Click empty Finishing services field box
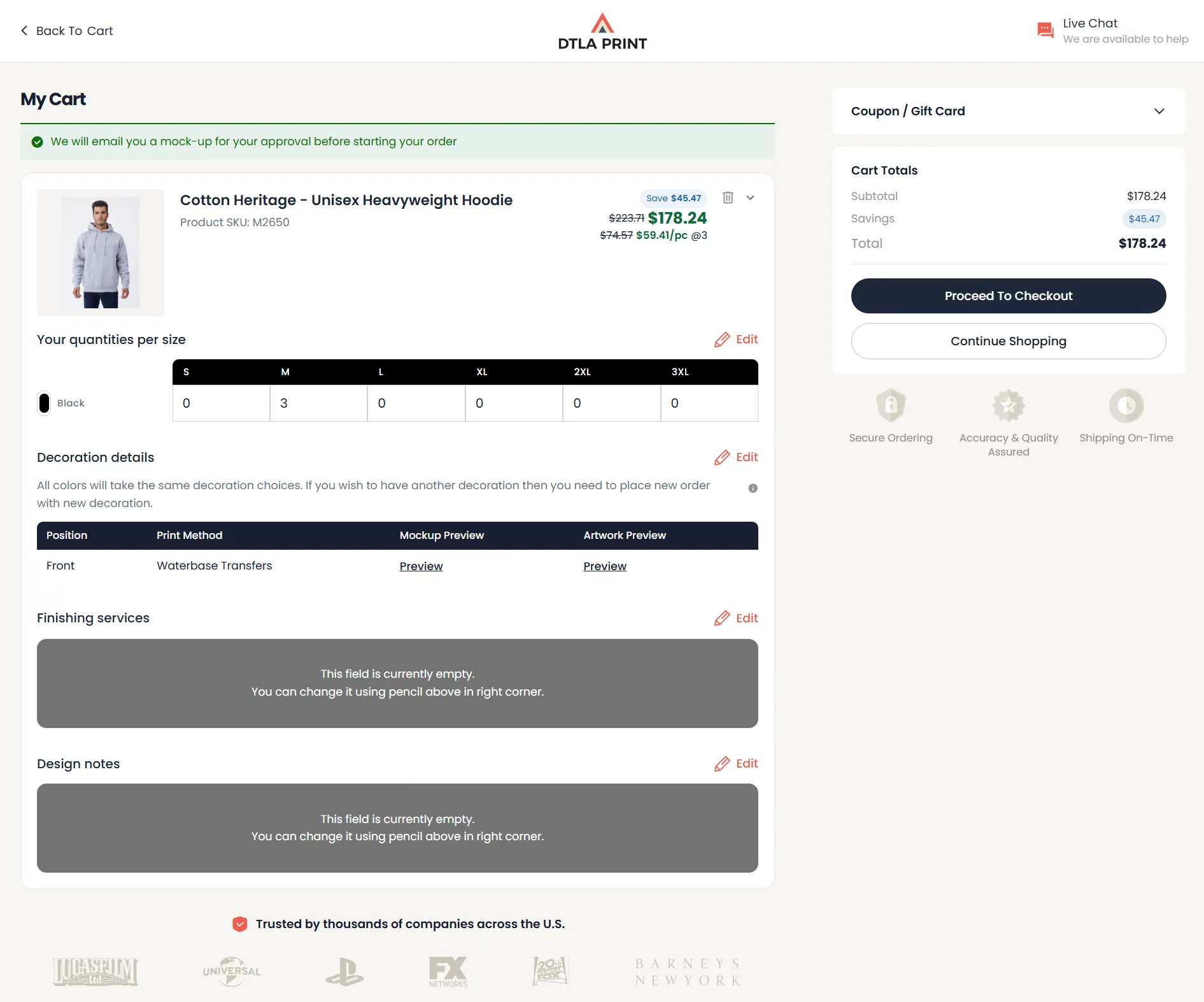Screen dimensions: 1204x1002 397,684
